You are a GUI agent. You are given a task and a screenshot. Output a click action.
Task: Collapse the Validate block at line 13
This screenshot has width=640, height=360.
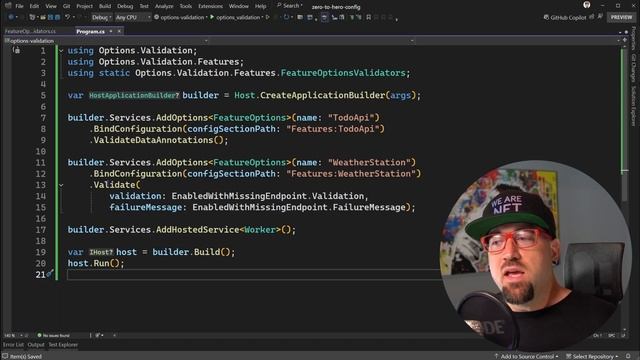pos(61,185)
